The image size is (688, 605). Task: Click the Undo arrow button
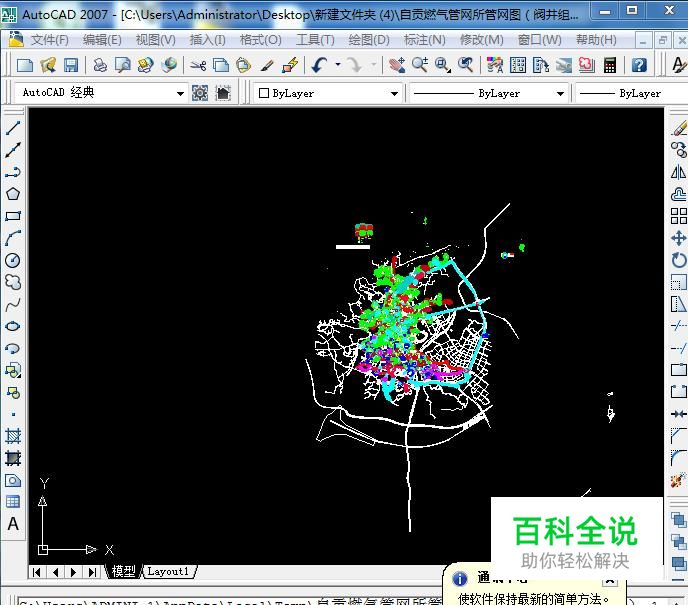[x=319, y=65]
